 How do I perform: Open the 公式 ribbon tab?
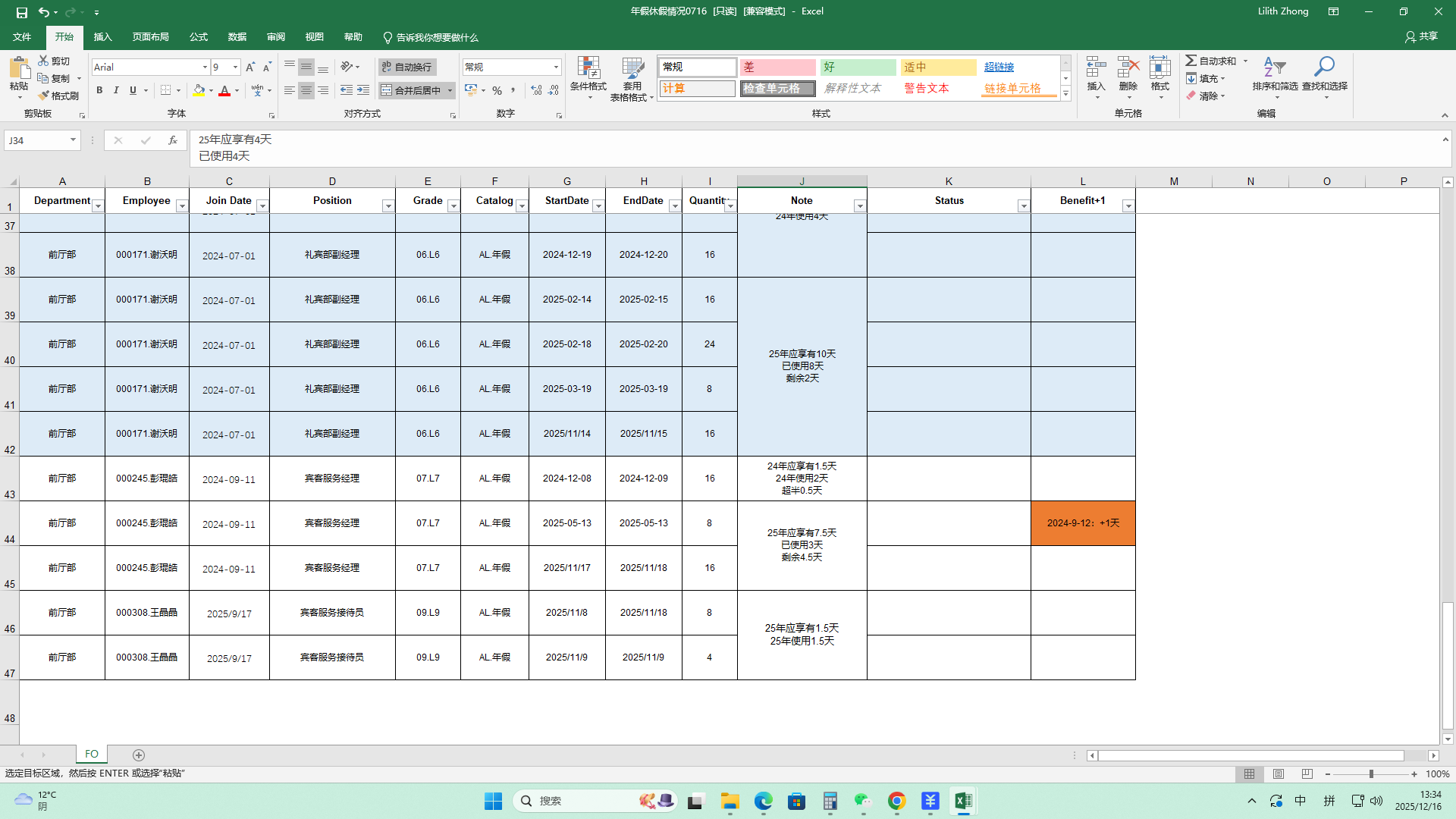(199, 37)
